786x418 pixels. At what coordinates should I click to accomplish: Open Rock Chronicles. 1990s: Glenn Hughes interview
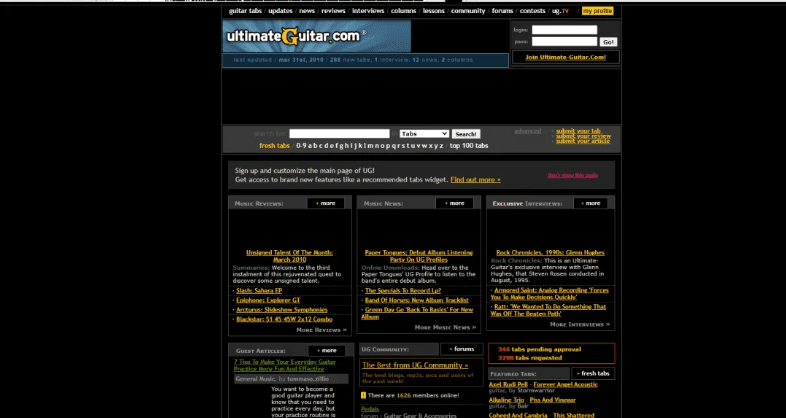(550, 253)
